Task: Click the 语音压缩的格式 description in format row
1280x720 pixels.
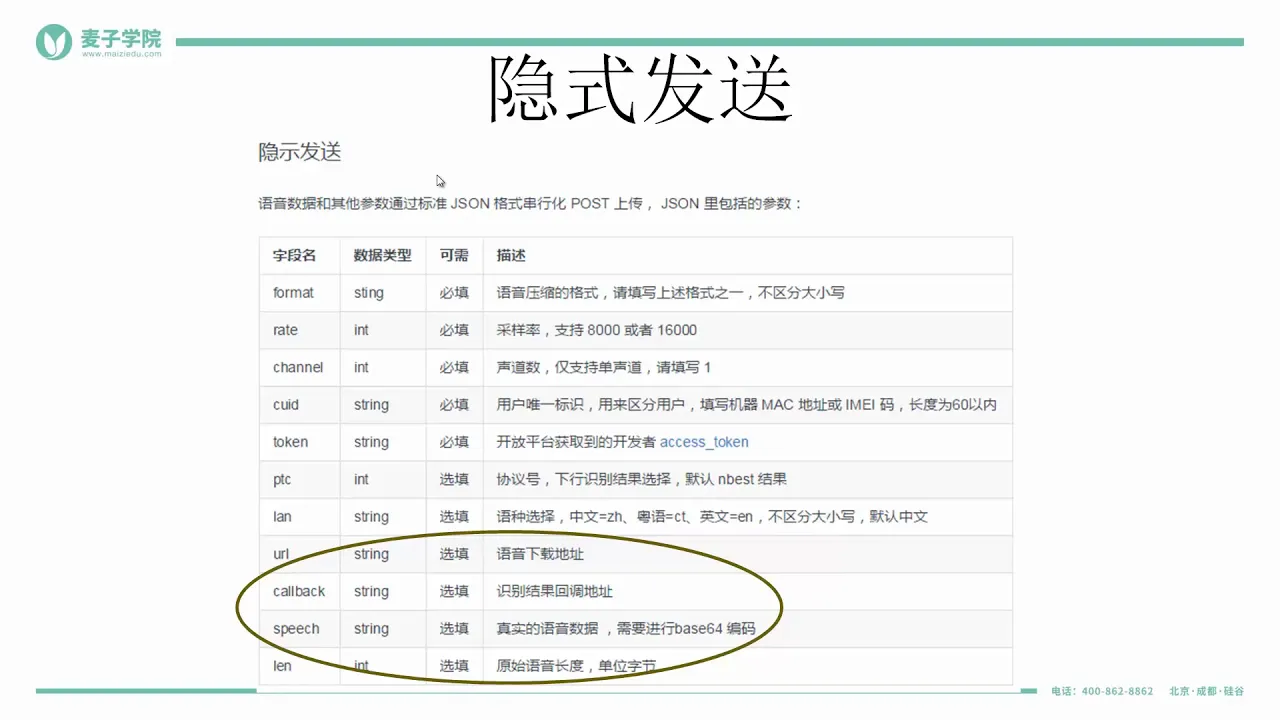Action: click(671, 293)
